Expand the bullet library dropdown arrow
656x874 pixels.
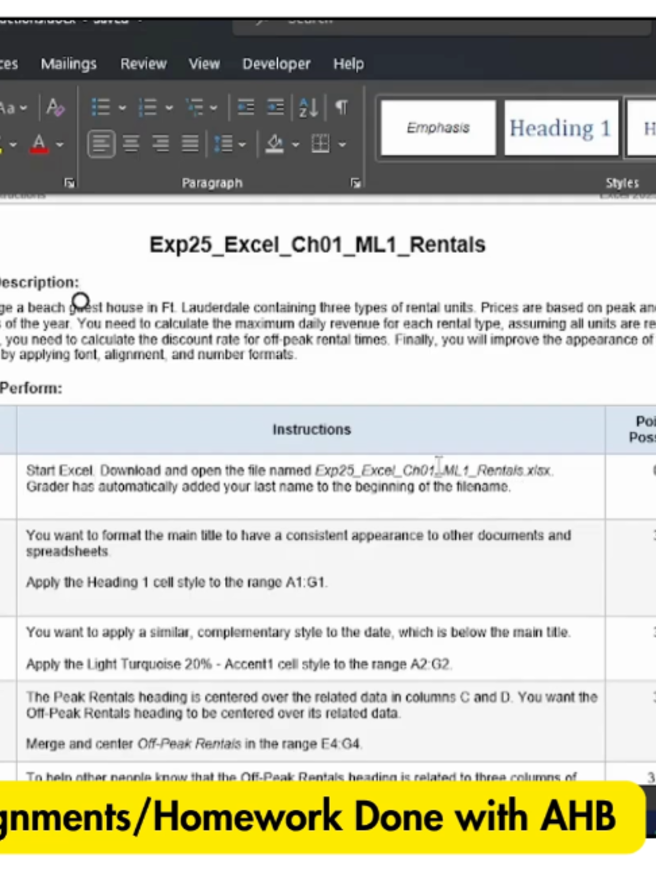pyautogui.click(x=122, y=108)
